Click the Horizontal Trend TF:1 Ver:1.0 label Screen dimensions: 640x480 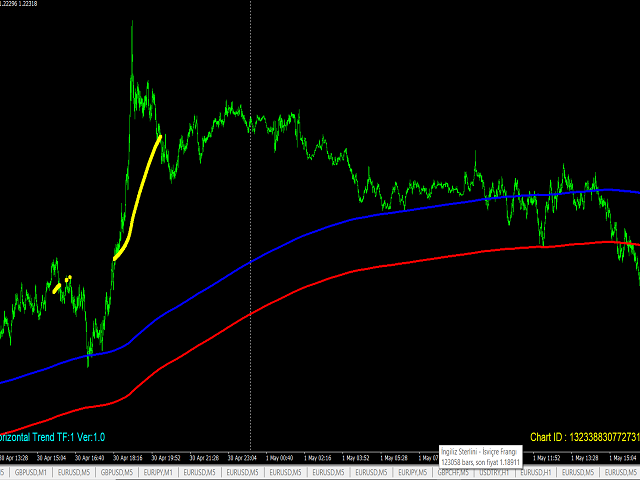click(x=52, y=437)
